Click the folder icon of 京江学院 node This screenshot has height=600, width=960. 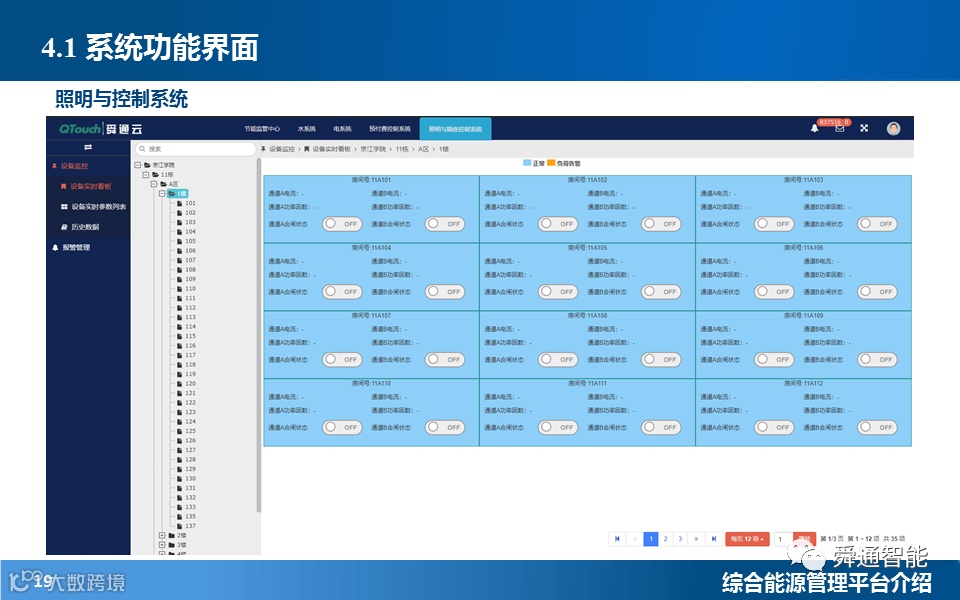pos(148,165)
